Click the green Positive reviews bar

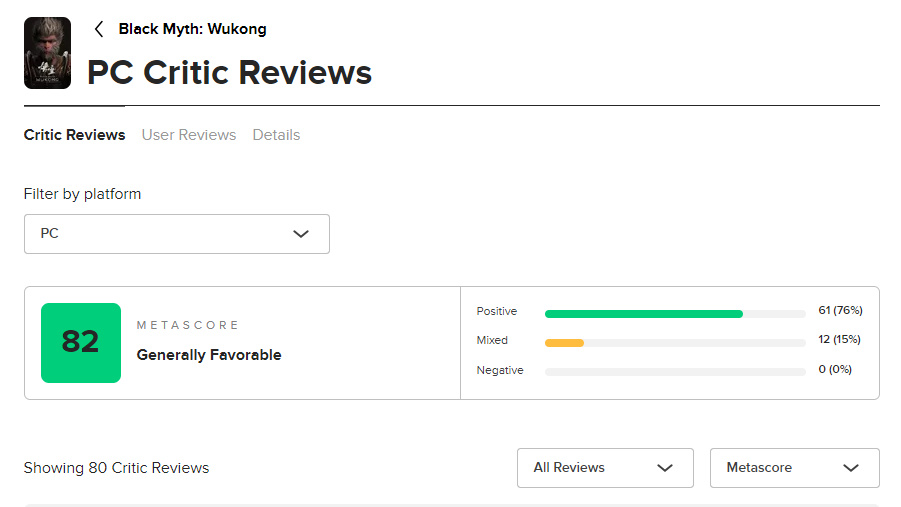pyautogui.click(x=644, y=314)
